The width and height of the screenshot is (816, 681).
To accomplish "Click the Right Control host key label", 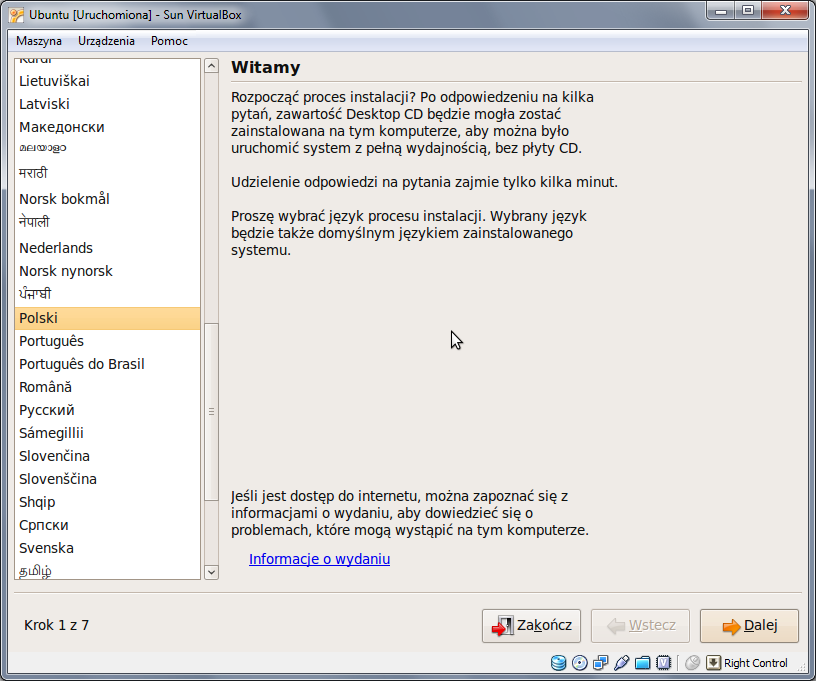I will (x=756, y=663).
